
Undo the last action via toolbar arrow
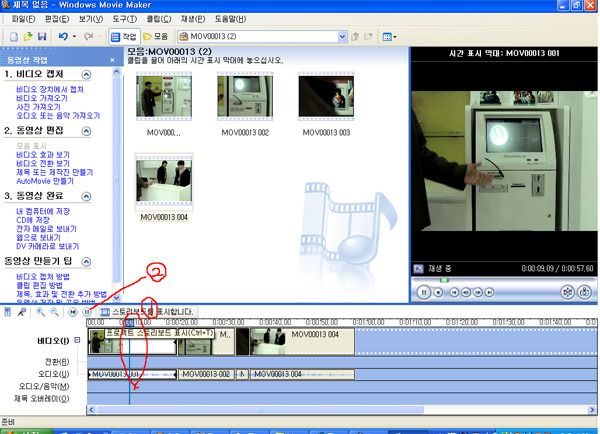63,37
